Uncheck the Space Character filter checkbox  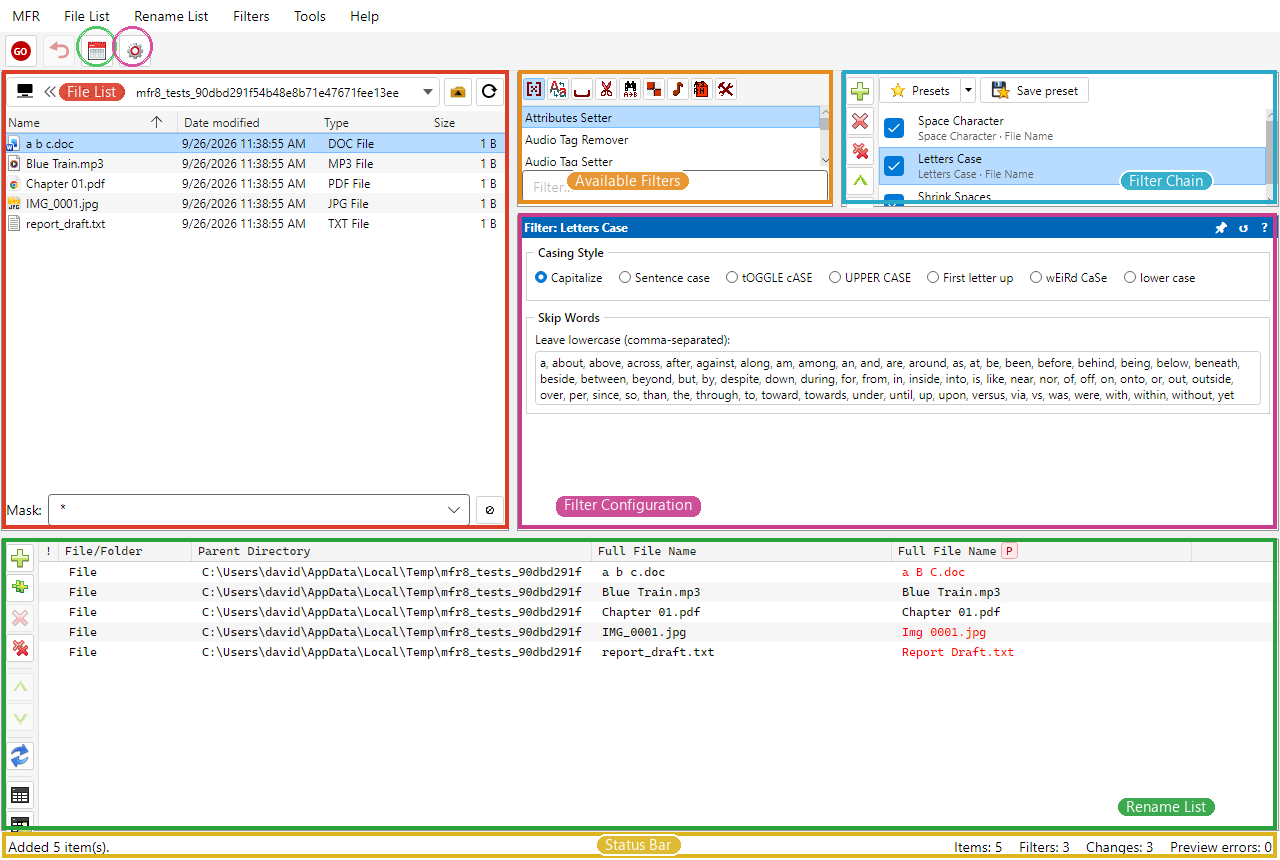(x=895, y=128)
